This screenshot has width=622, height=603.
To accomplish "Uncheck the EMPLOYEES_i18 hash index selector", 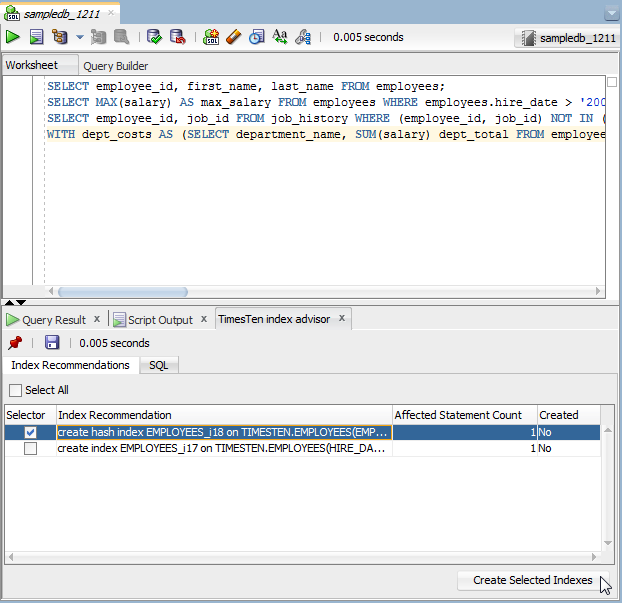I will pyautogui.click(x=30, y=432).
